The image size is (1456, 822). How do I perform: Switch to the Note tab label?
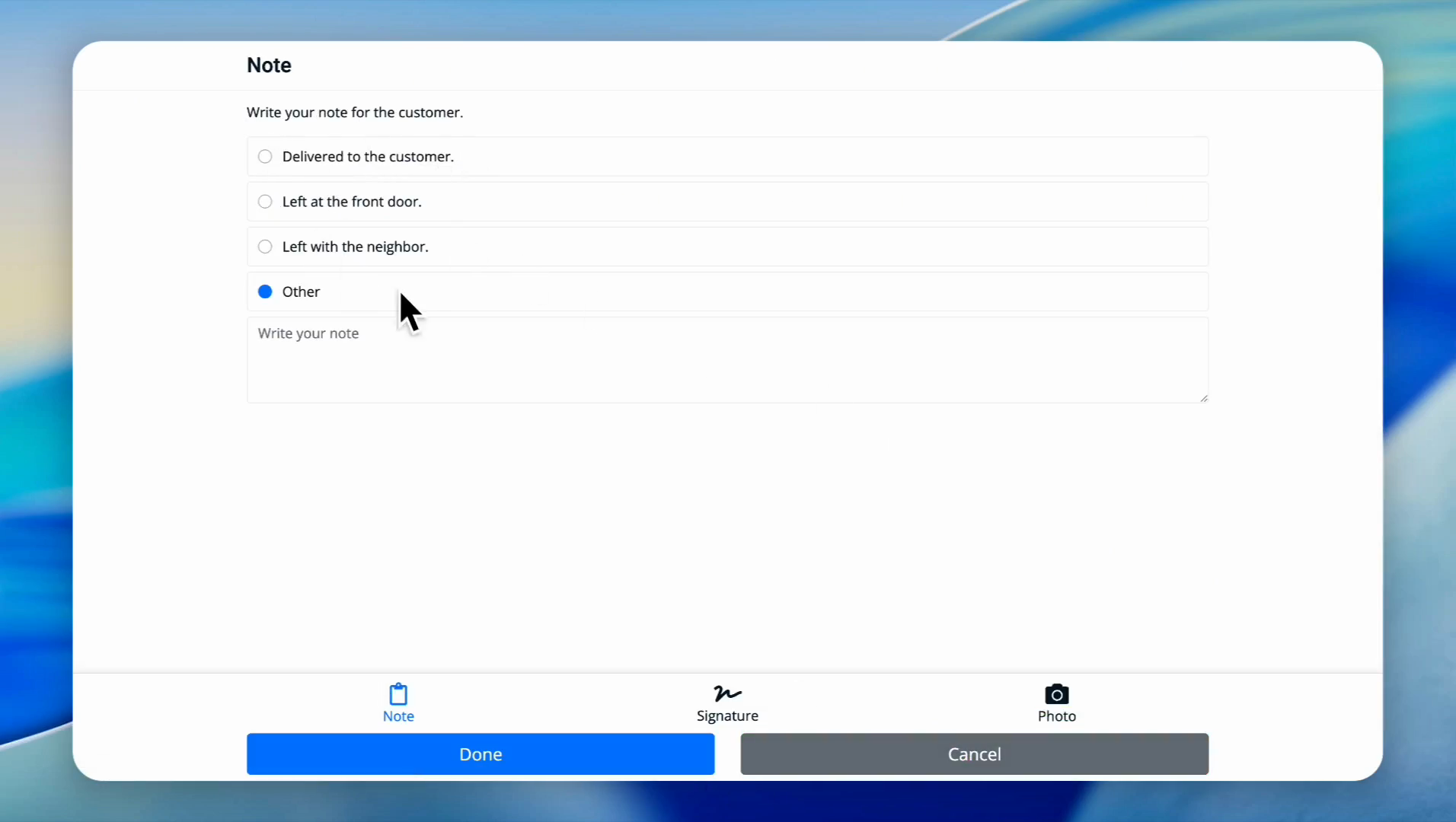coord(398,716)
